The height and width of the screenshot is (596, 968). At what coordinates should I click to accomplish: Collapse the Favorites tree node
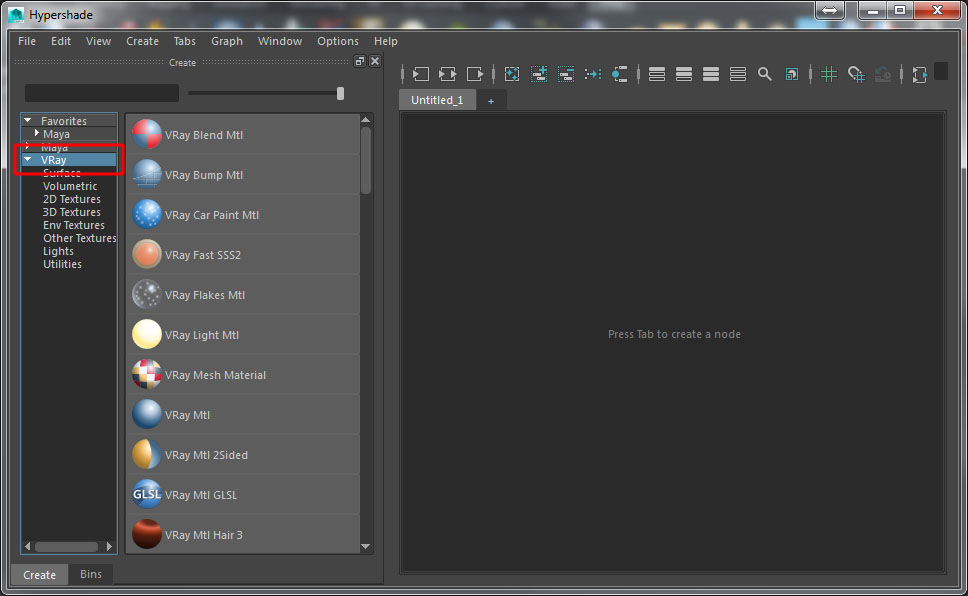28,120
